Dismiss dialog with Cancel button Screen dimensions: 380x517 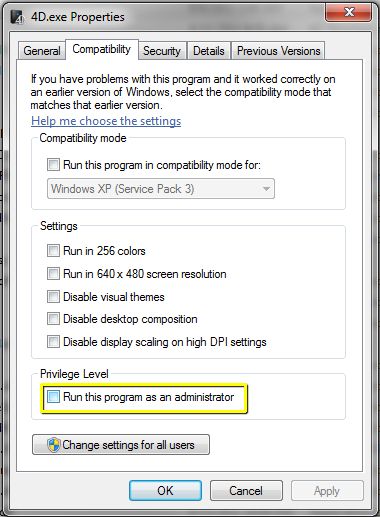click(246, 491)
